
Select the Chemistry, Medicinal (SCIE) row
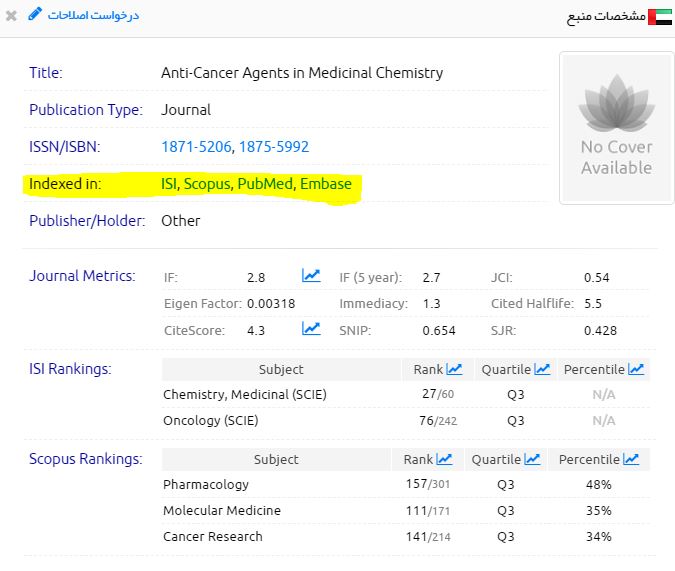[245, 395]
